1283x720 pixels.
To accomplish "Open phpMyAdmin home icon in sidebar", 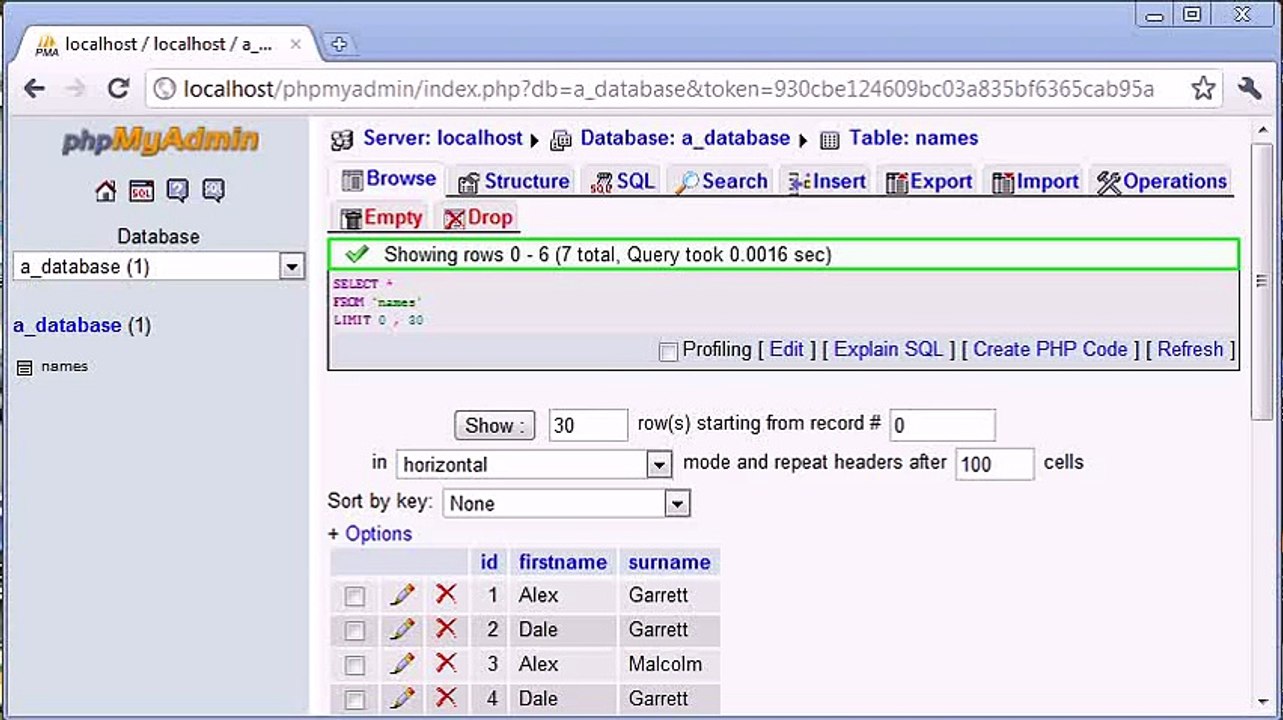I will 106,191.
